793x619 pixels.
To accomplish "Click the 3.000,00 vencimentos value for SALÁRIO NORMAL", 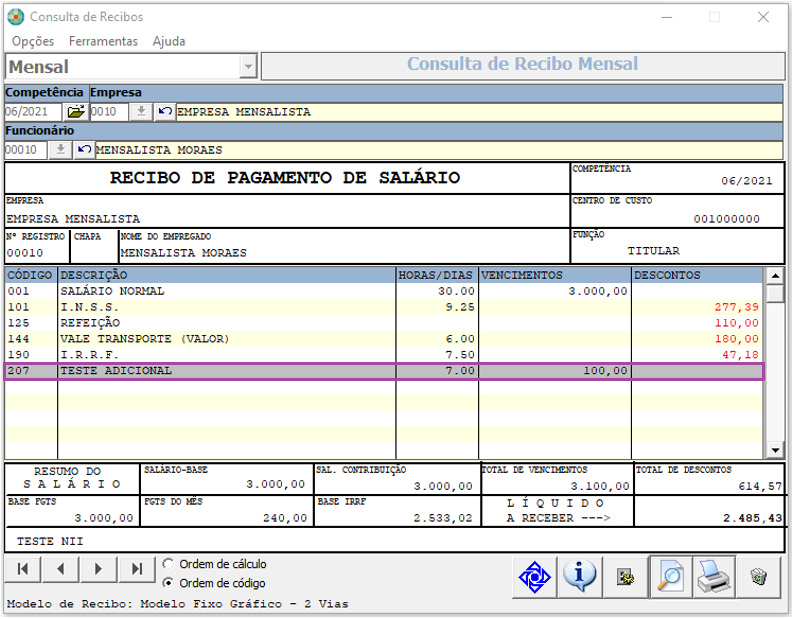I will pyautogui.click(x=598, y=291).
